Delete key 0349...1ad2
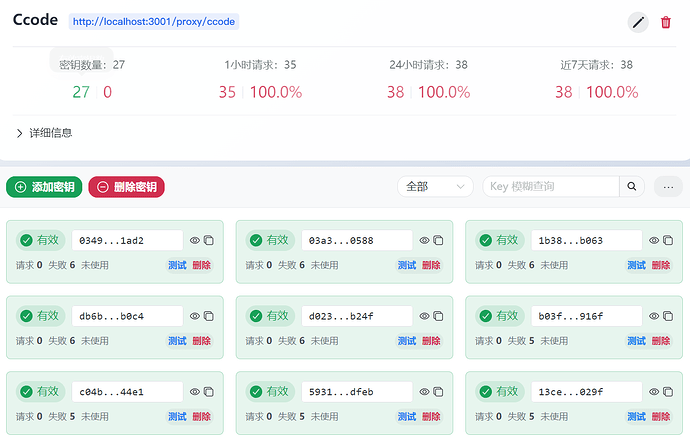The width and height of the screenshot is (690, 442). pos(202,265)
